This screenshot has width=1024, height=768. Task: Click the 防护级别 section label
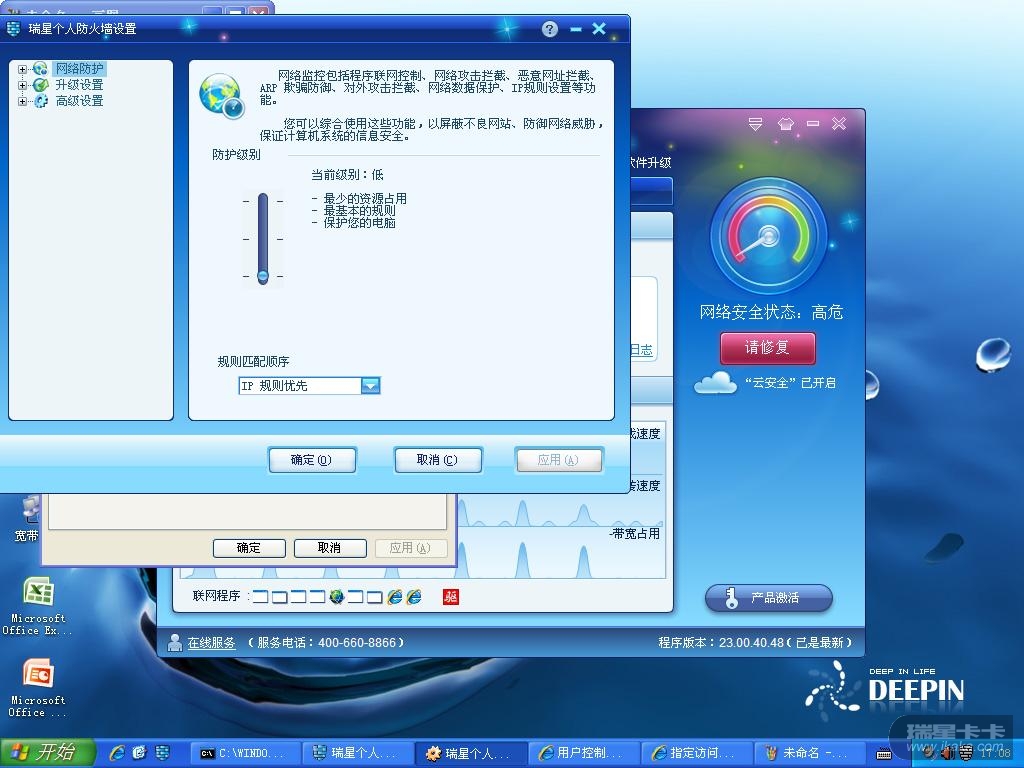tap(236, 155)
